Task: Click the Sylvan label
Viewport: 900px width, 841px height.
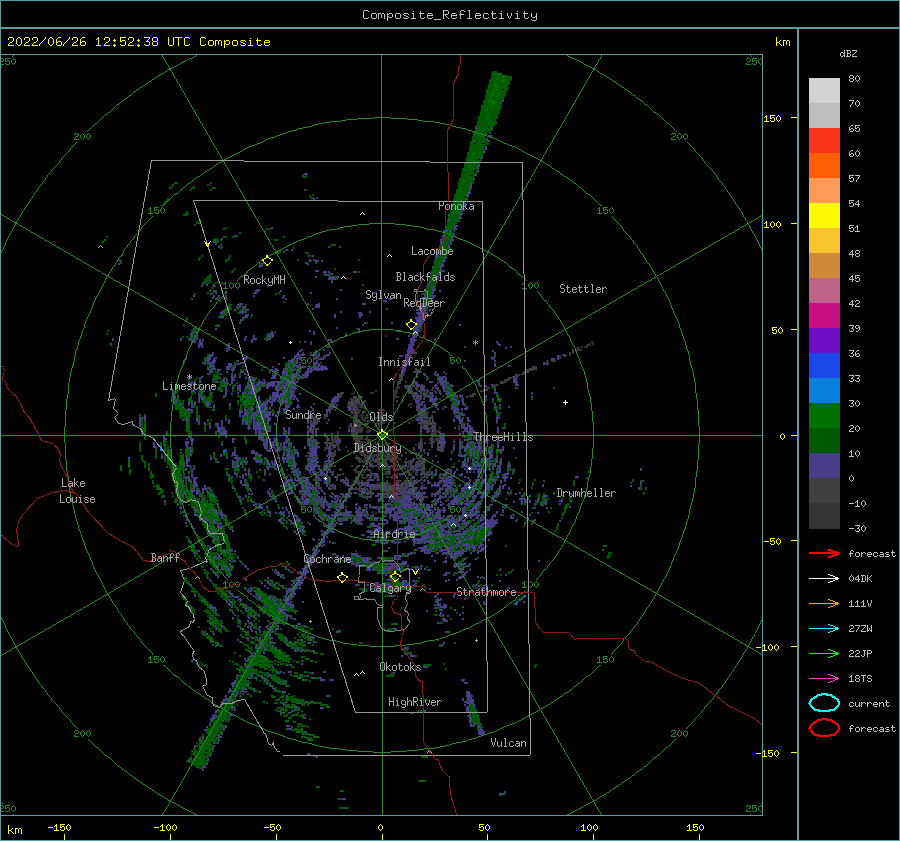Action: click(383, 295)
